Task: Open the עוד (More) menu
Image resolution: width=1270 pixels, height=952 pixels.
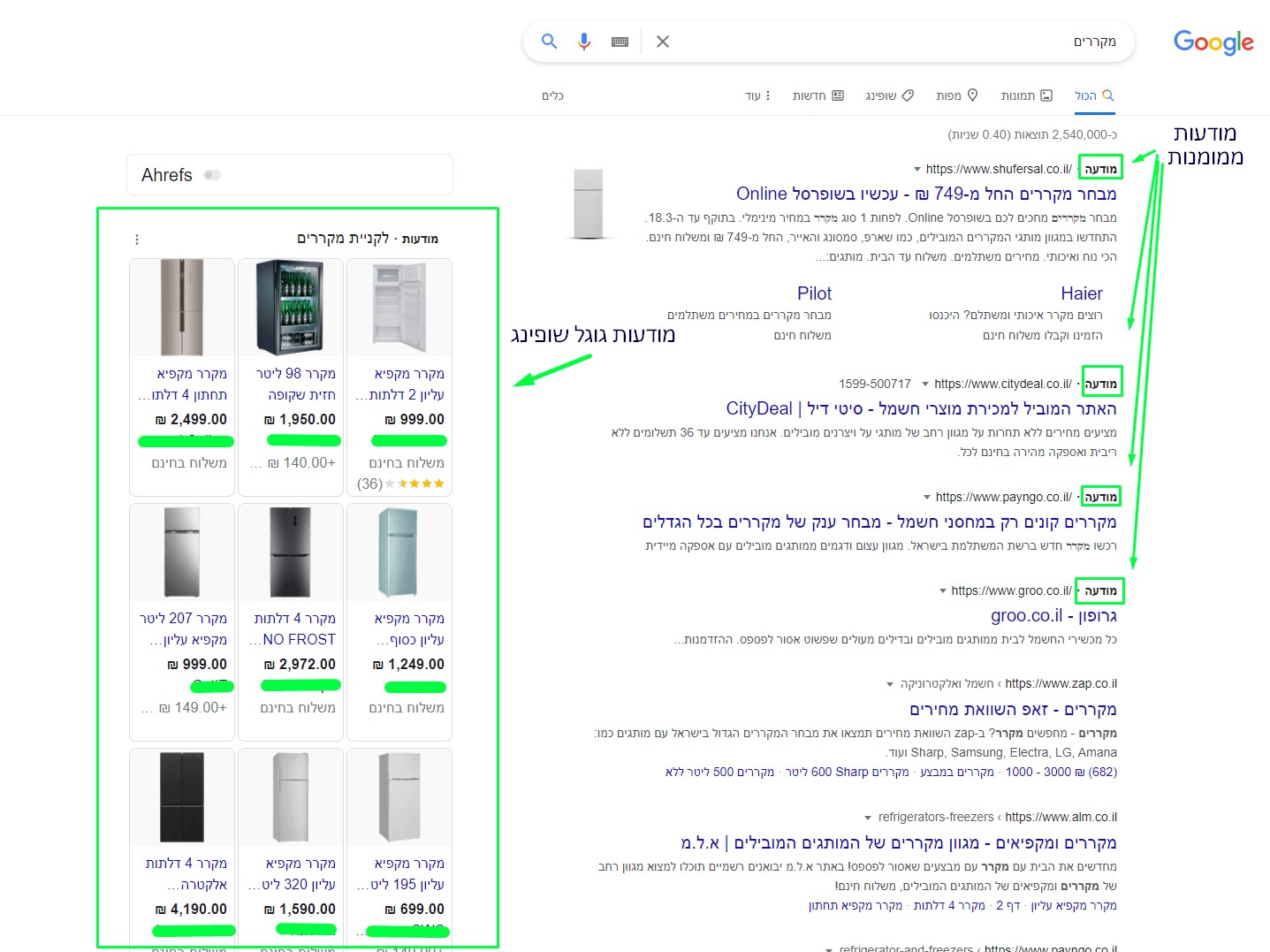Action: 758,95
